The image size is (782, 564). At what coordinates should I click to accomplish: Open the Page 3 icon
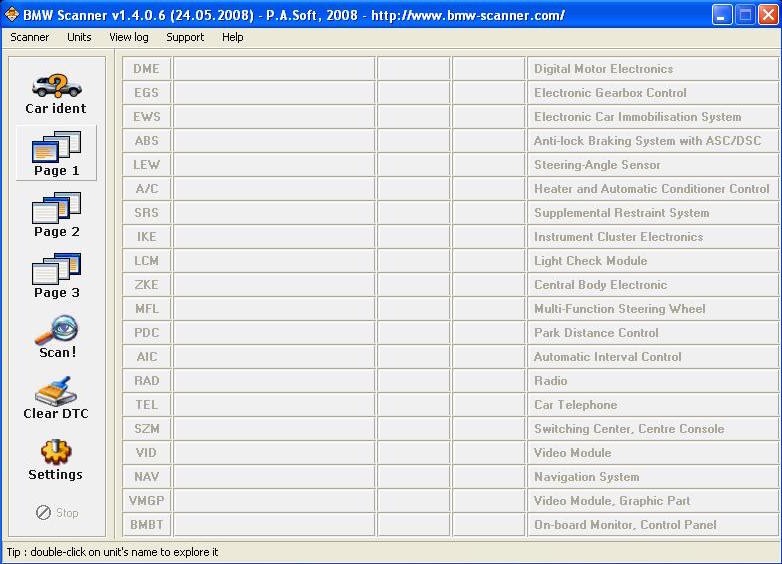pyautogui.click(x=56, y=268)
